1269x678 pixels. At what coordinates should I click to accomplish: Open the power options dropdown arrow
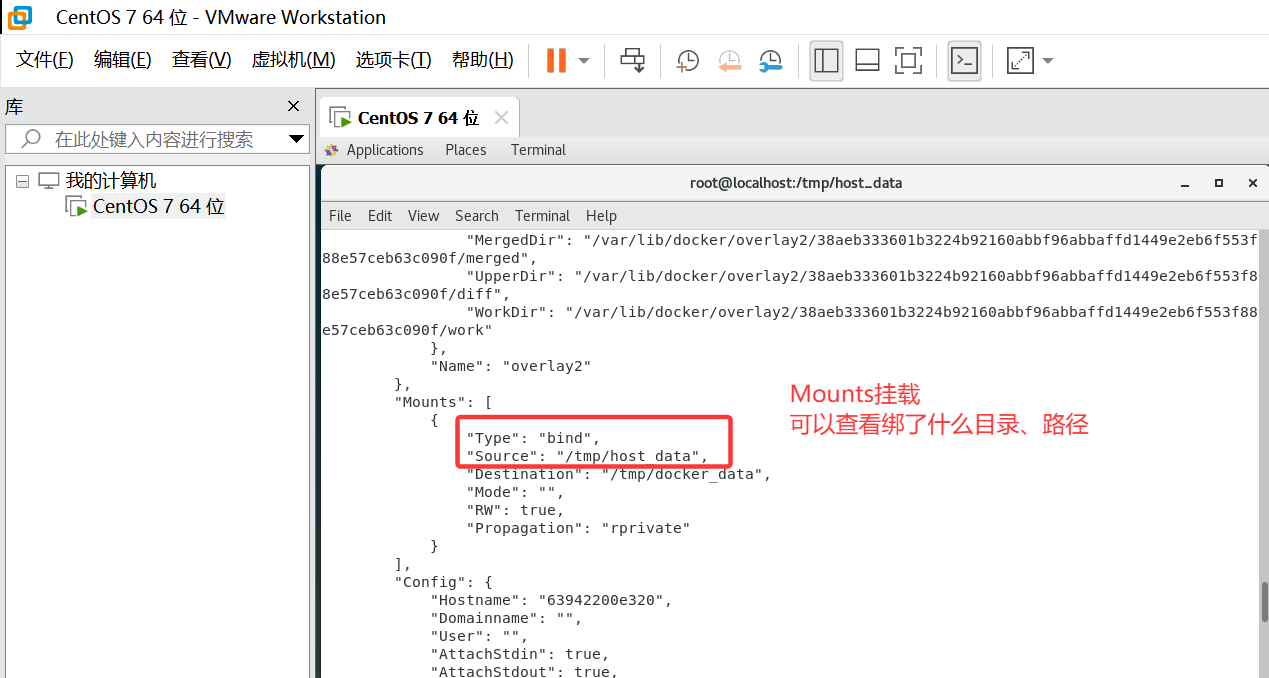(584, 61)
